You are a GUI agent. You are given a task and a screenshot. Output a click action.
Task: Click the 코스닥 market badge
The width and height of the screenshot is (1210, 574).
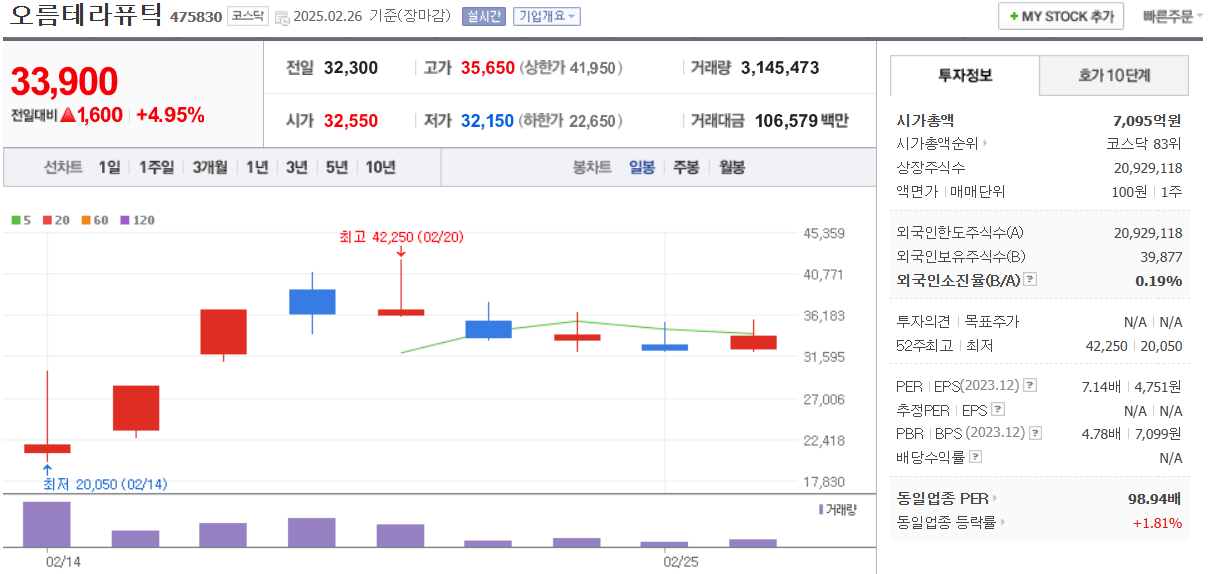coord(247,16)
